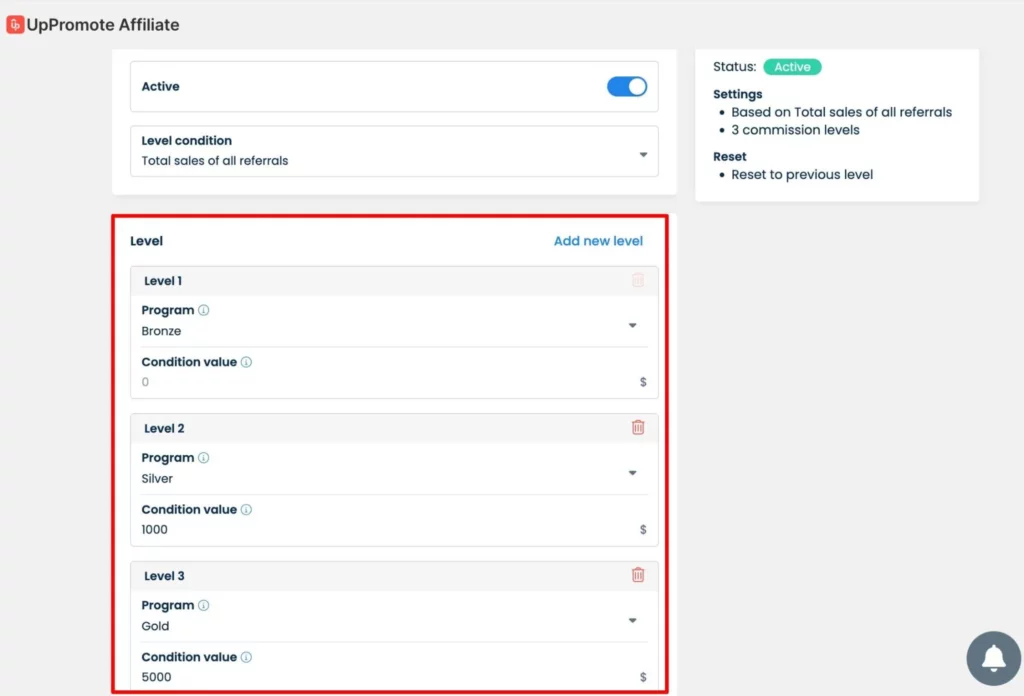
Task: Click the greyed-out trash icon on Level 1
Action: point(638,280)
